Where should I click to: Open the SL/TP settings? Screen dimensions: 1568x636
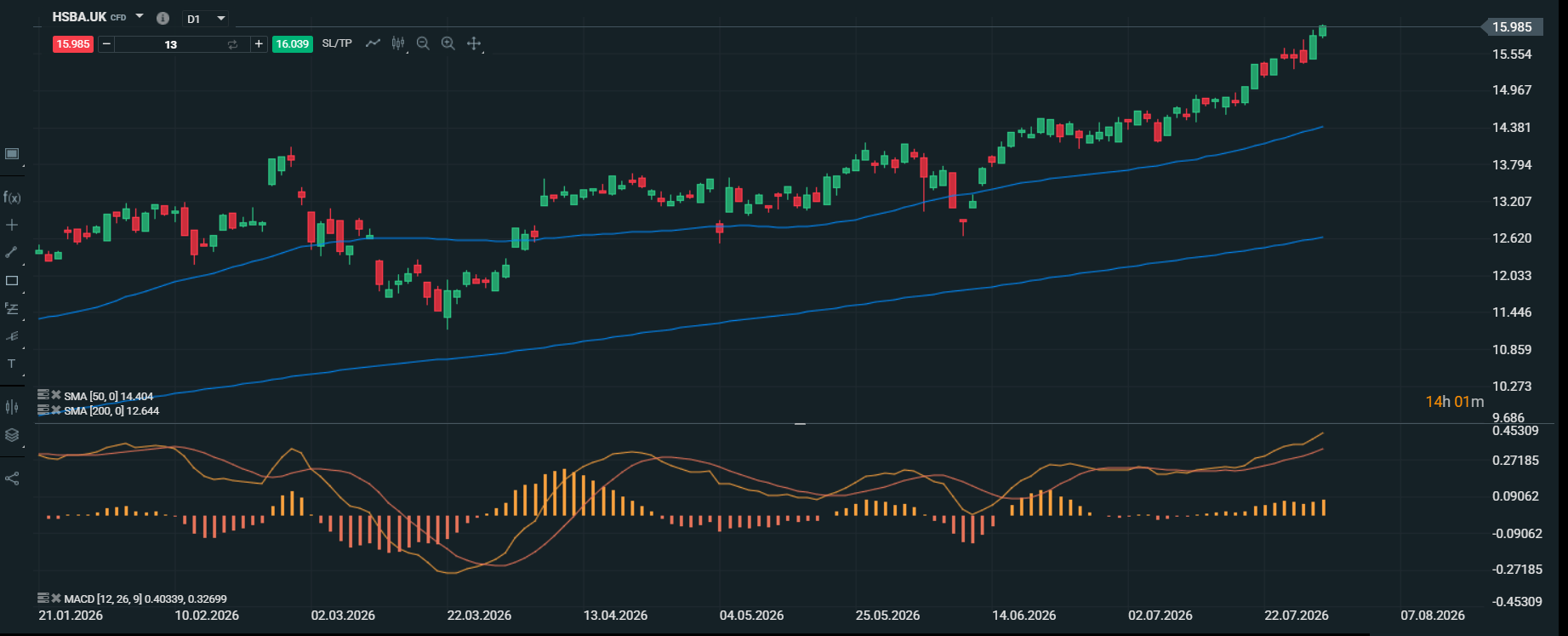tap(337, 43)
